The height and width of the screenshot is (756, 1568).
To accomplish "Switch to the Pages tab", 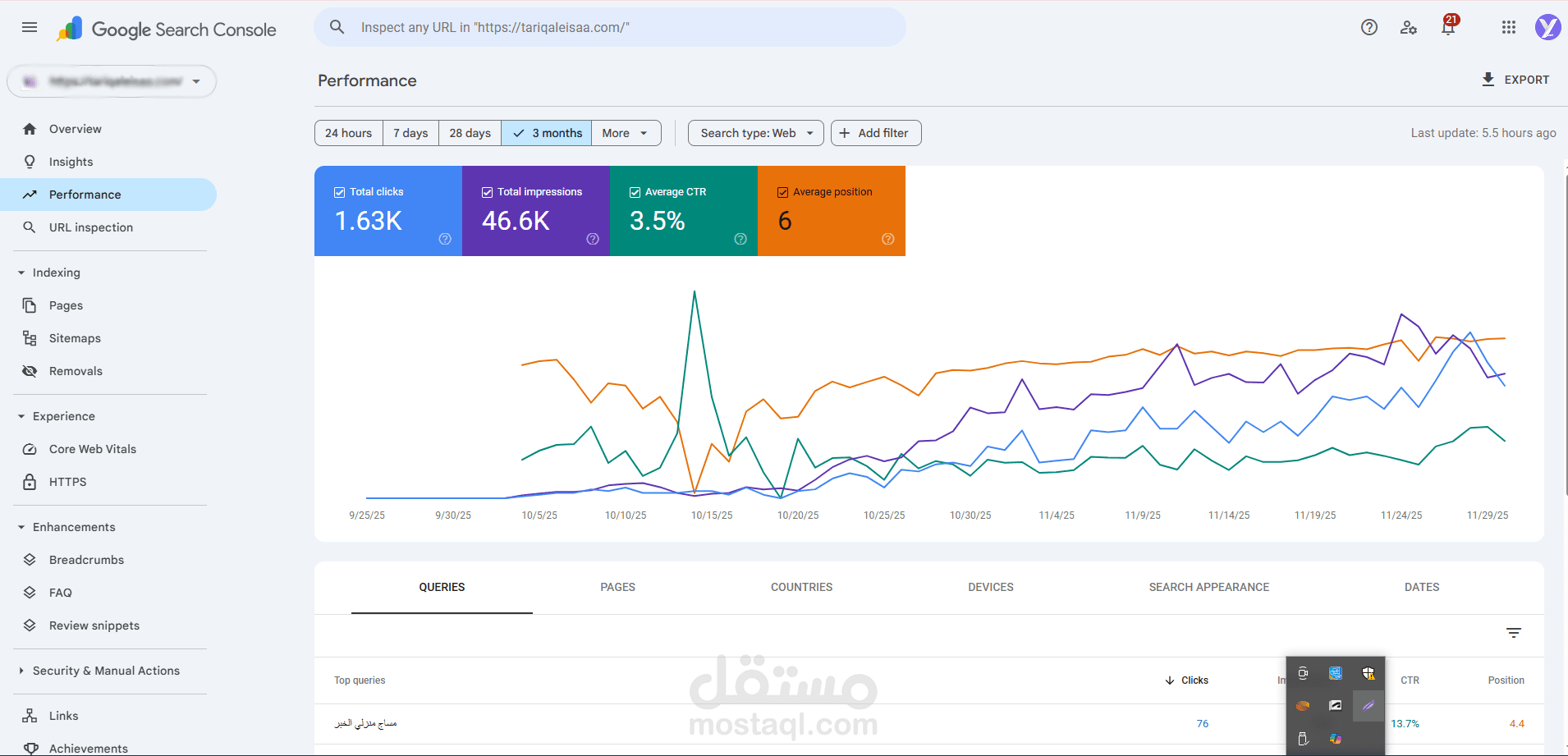I will pyautogui.click(x=617, y=587).
